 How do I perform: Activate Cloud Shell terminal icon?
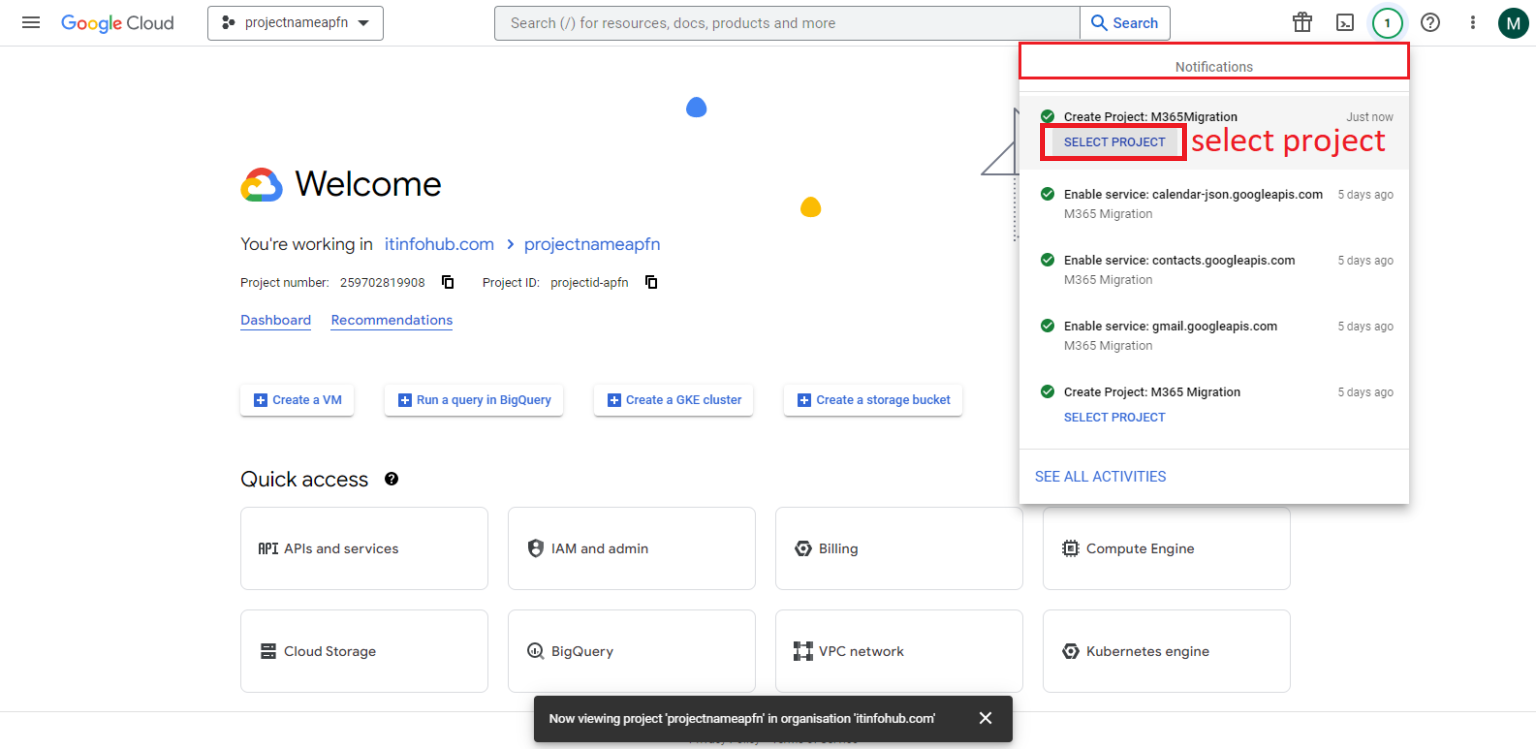coord(1345,22)
